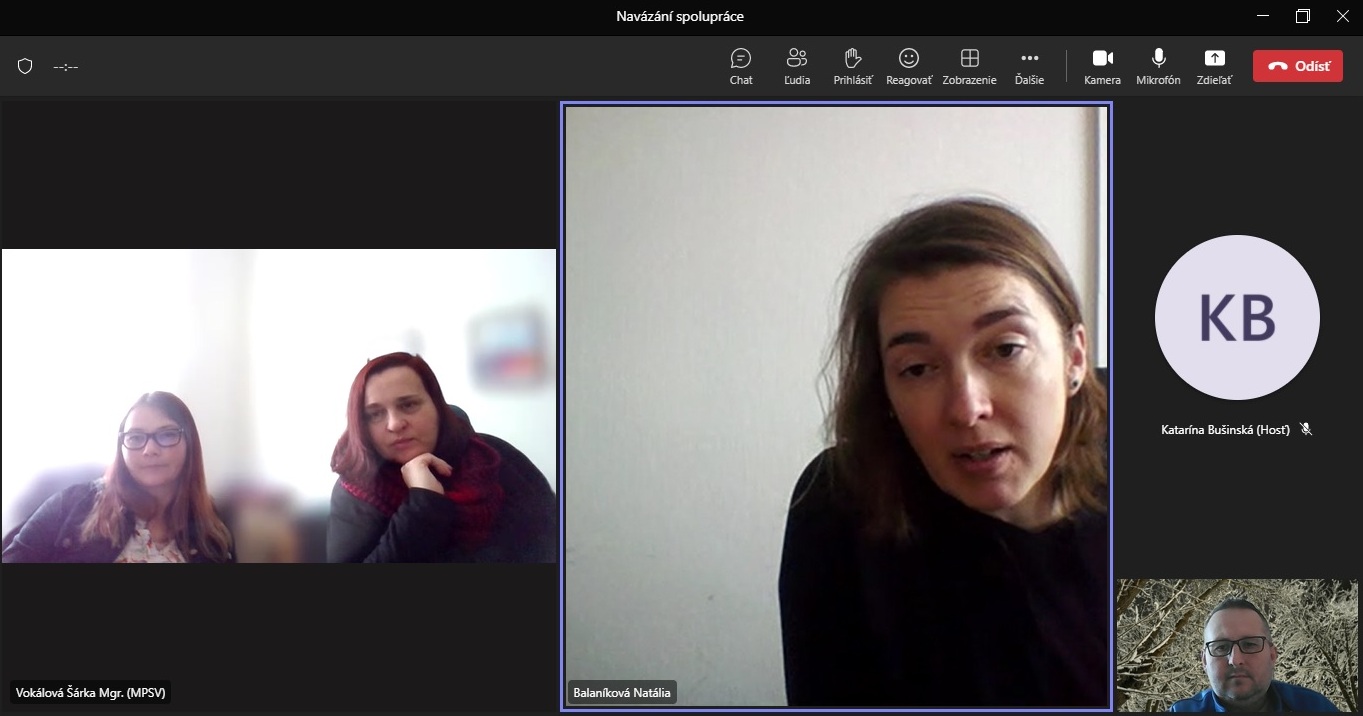
Task: Open the Chat panel
Action: [741, 66]
